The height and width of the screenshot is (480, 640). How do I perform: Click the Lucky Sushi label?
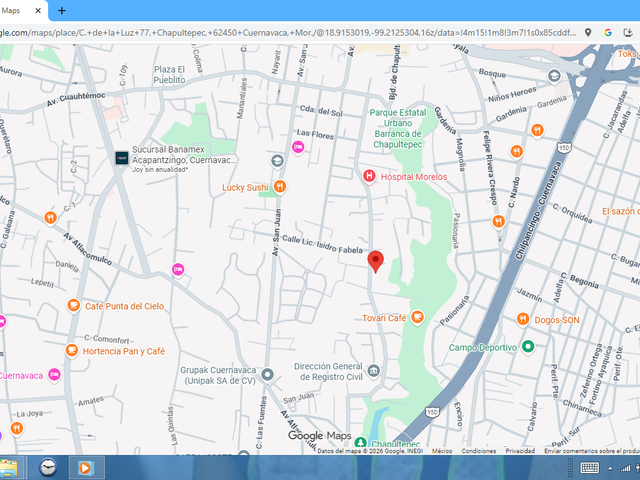[x=245, y=187]
